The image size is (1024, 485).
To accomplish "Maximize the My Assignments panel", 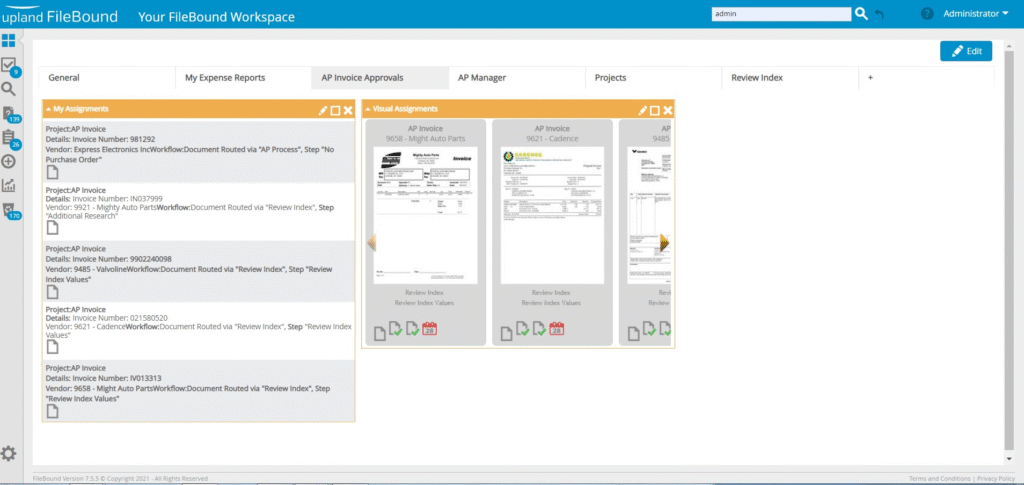I will [x=335, y=110].
